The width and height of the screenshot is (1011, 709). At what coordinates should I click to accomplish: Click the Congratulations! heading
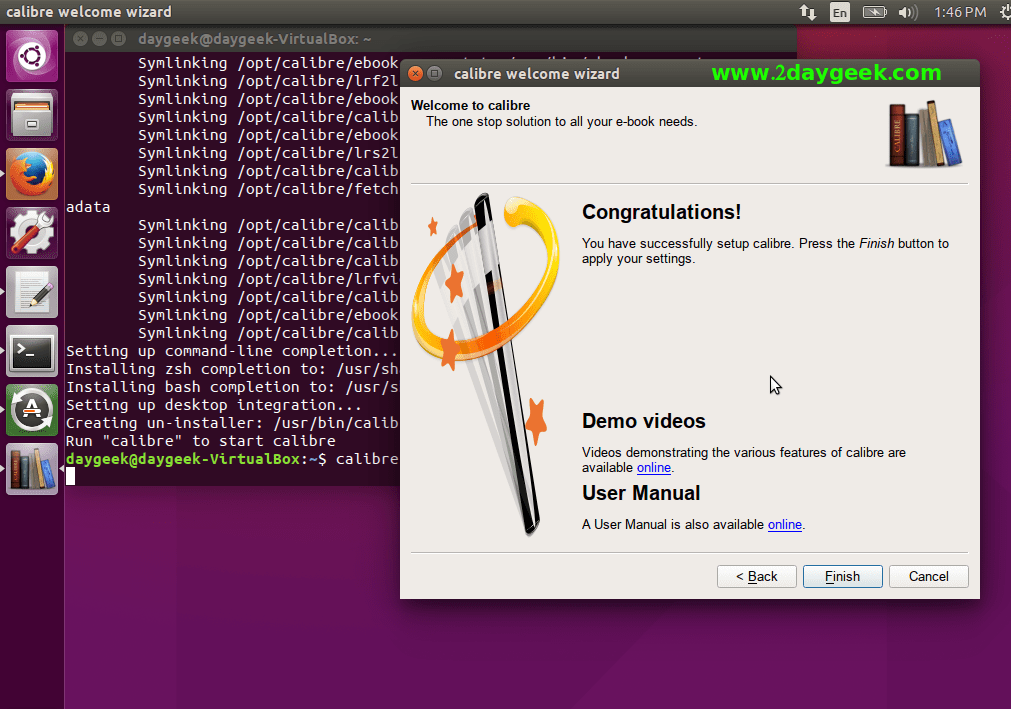[662, 212]
